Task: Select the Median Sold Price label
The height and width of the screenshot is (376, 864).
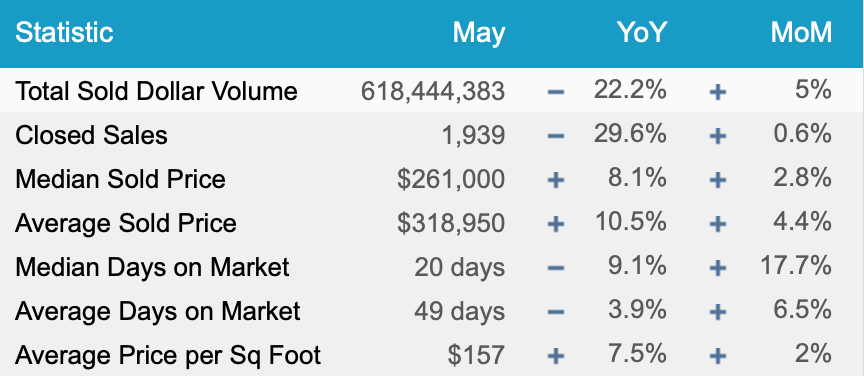Action: [120, 179]
